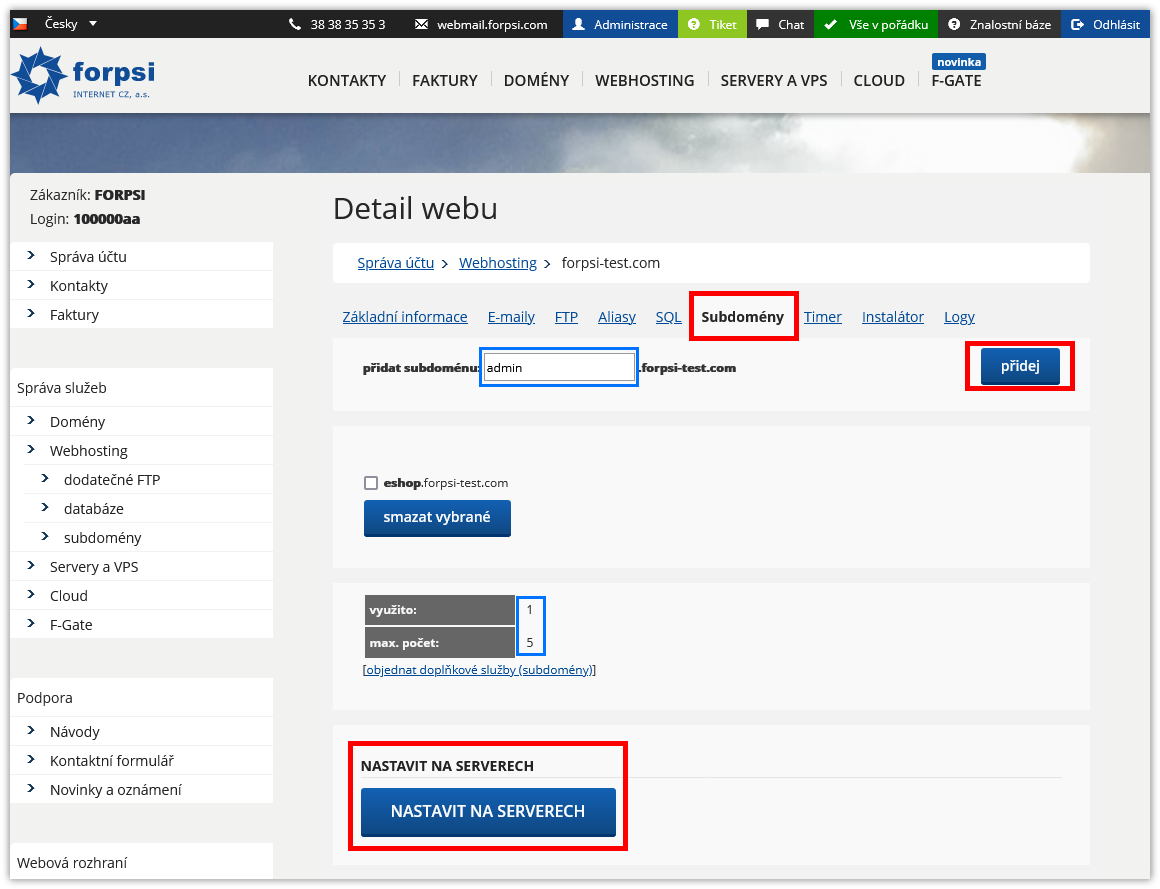Click the blue NASTAVIT NA SERVERECH button
1160x889 pixels.
pyautogui.click(x=488, y=811)
